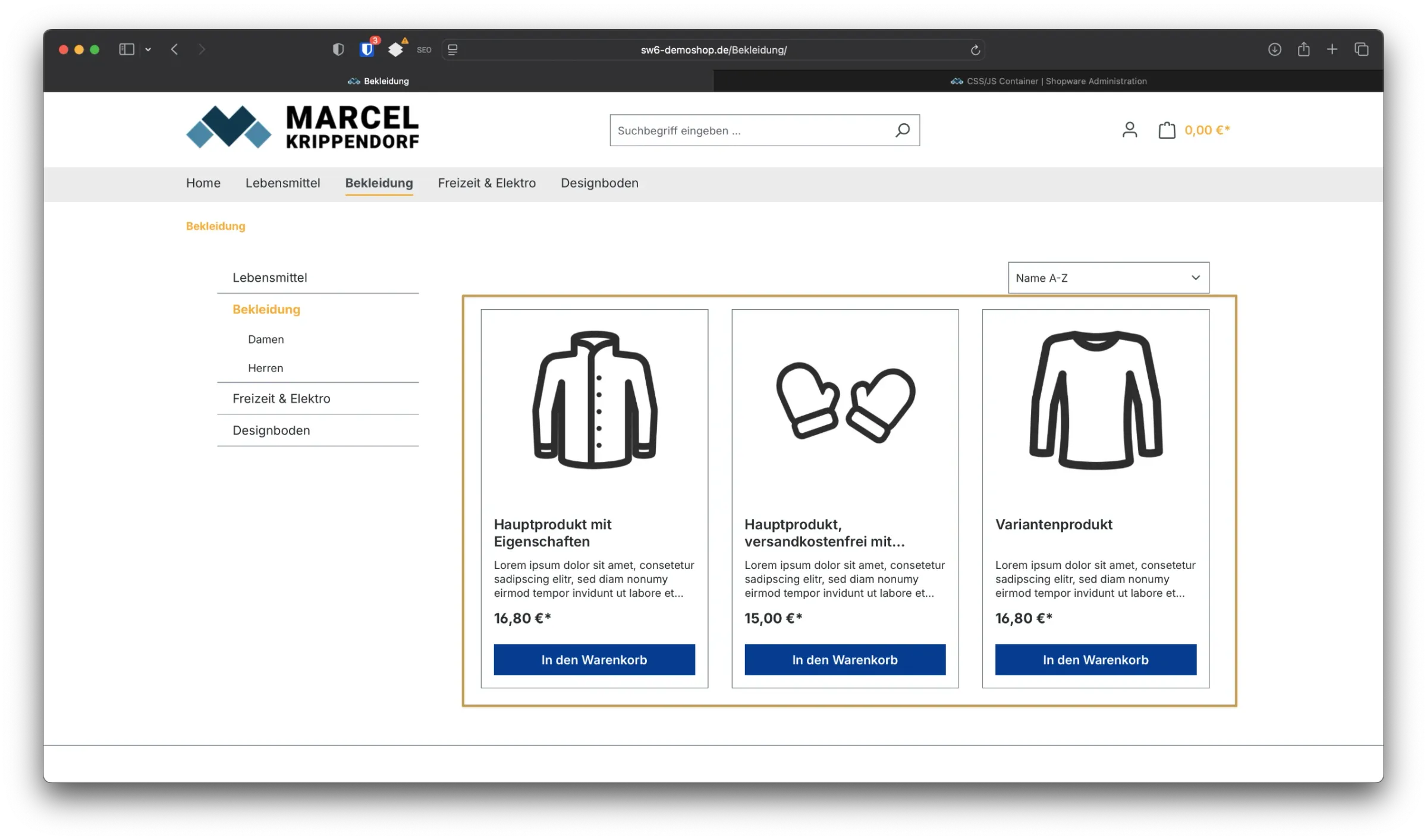1427x840 pixels.
Task: Click the Marcel Krippendorf shop logo
Action: pyautogui.click(x=303, y=127)
